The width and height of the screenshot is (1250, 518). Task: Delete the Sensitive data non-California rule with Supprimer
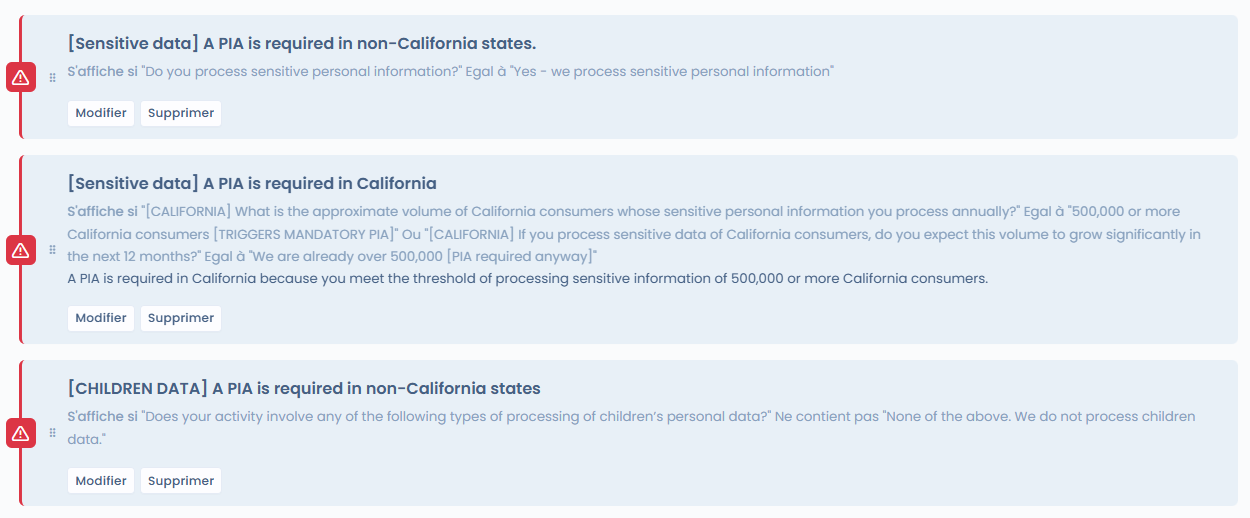point(181,113)
